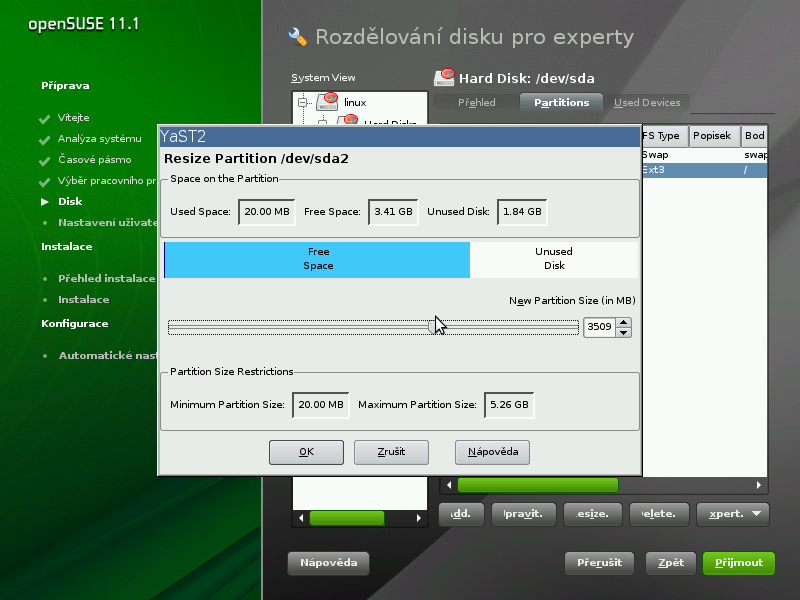The width and height of the screenshot is (800, 600).
Task: Click the System View horizontal scrollbar thumb
Action: click(347, 518)
